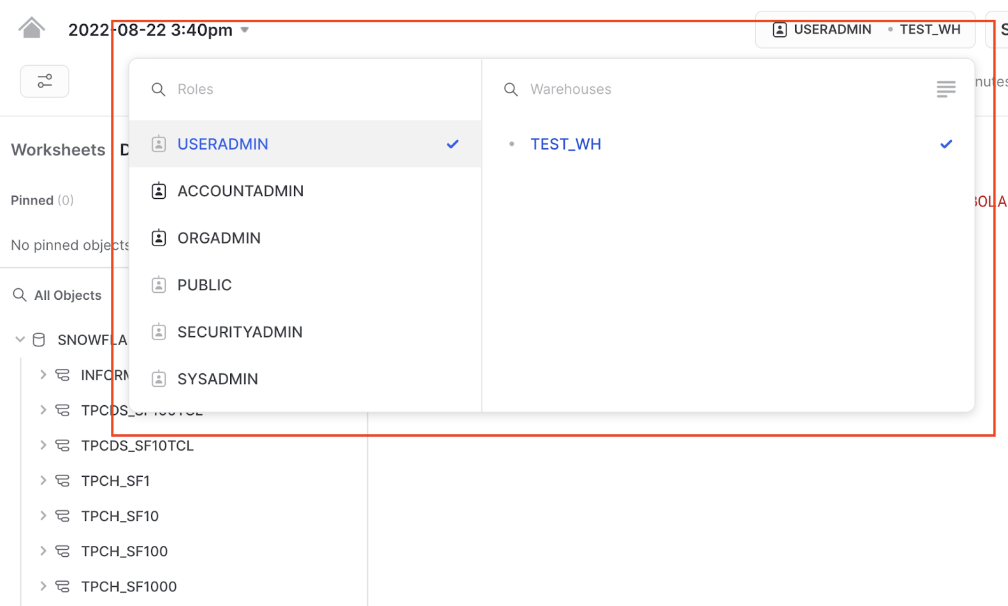Focus the Roles search field
Screen dimensions: 1008x606
coord(305,89)
